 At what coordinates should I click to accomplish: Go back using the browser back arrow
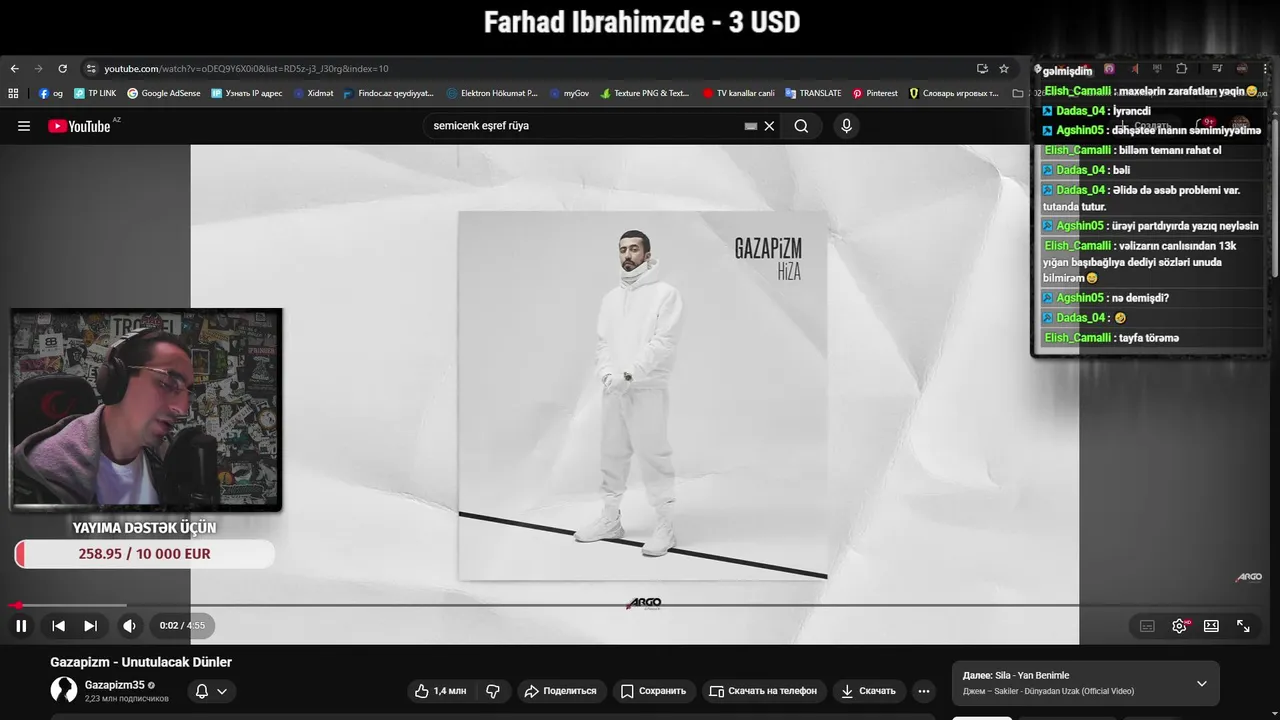[14, 68]
